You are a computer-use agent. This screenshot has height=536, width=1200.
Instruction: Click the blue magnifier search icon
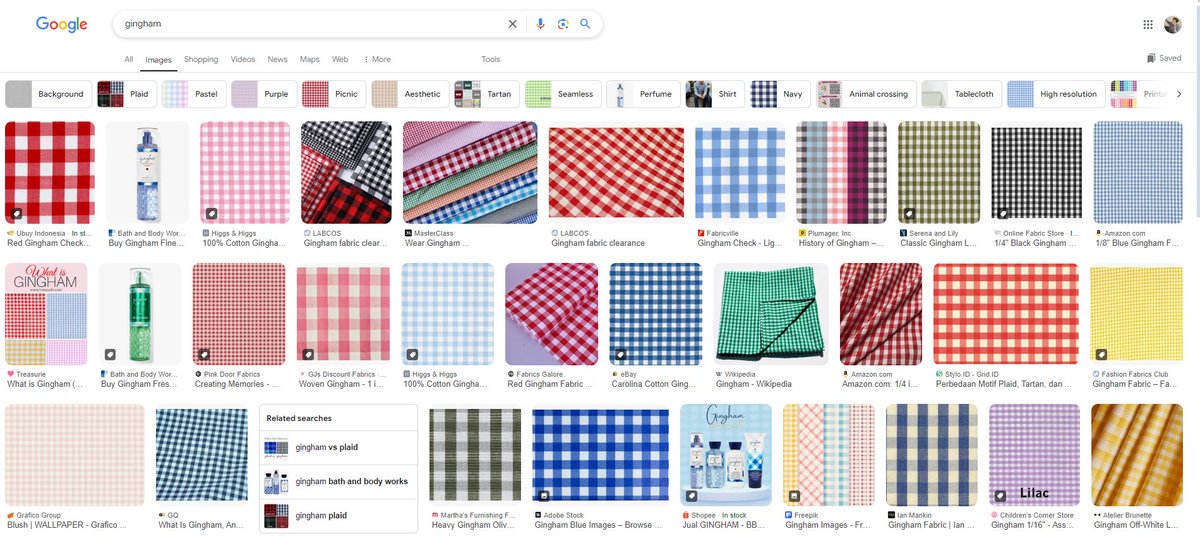click(x=585, y=24)
